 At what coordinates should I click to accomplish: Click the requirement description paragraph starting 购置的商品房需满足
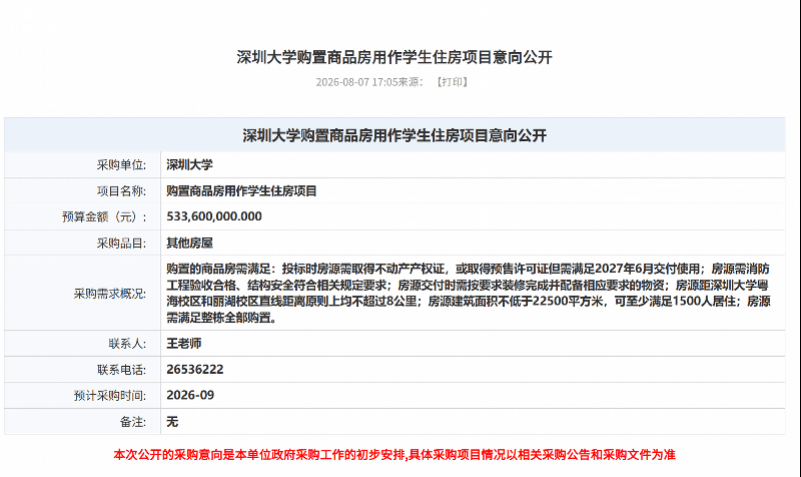tap(468, 293)
